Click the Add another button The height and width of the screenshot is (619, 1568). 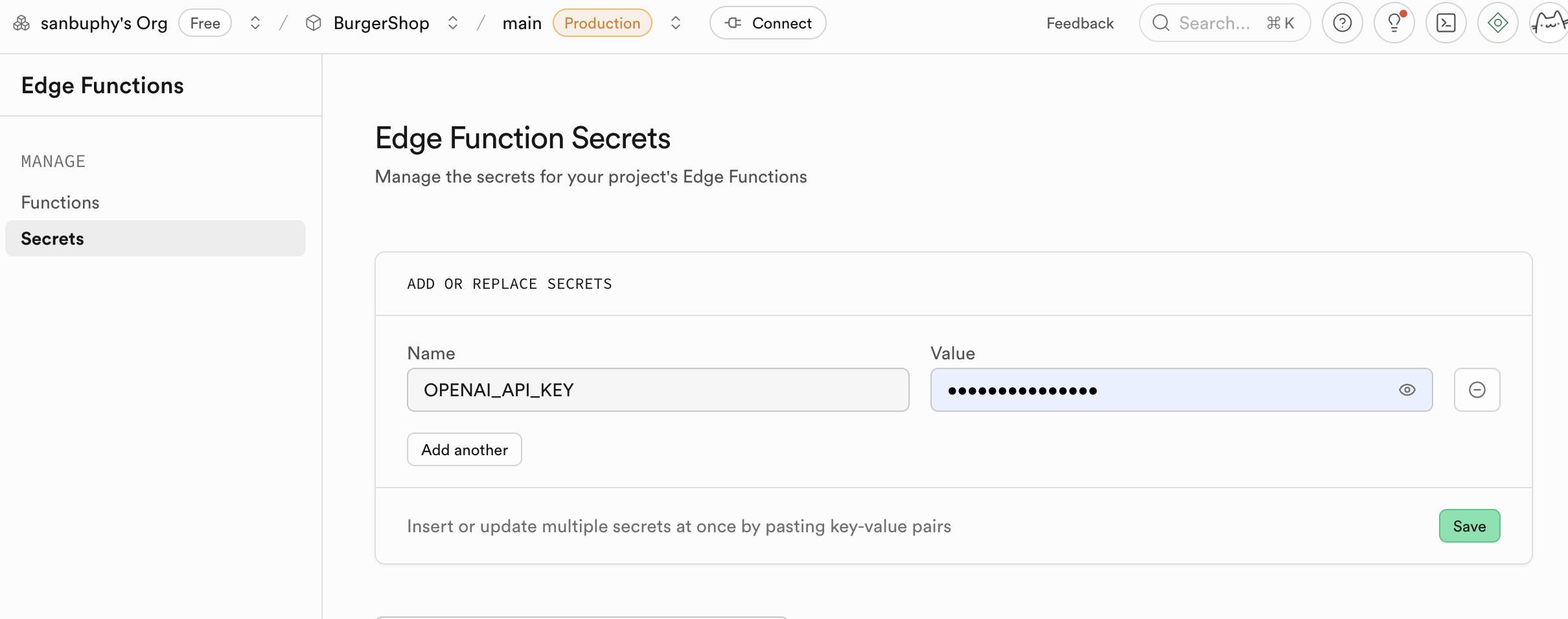click(x=464, y=449)
